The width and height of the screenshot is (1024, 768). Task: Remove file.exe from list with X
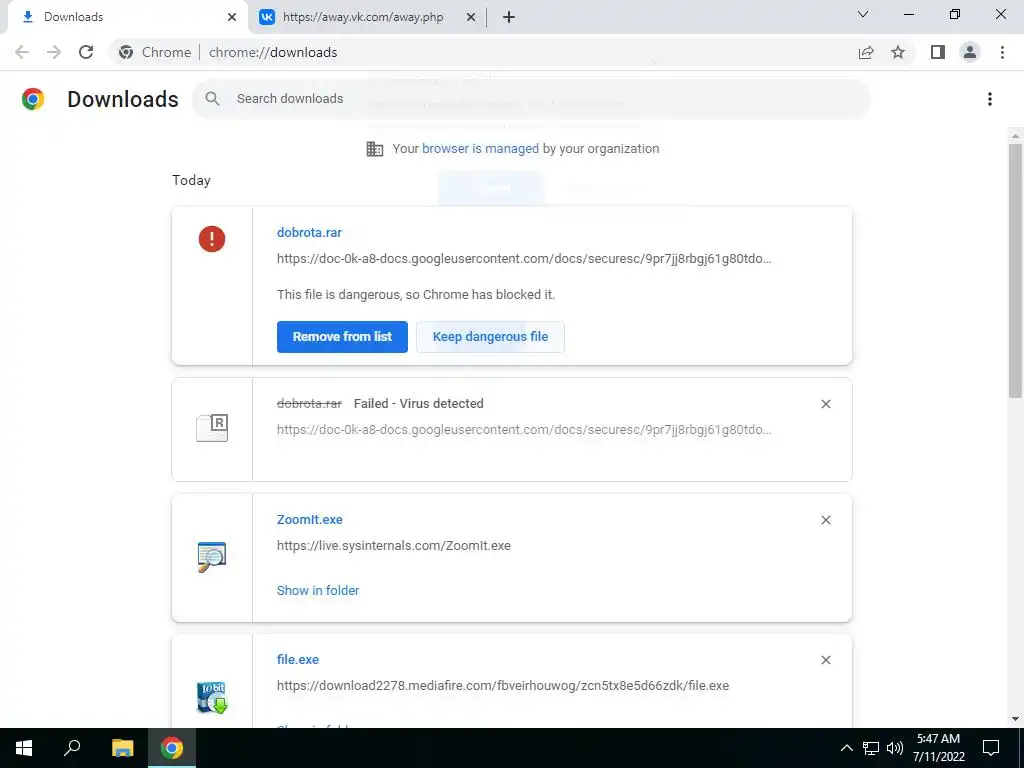(x=825, y=660)
